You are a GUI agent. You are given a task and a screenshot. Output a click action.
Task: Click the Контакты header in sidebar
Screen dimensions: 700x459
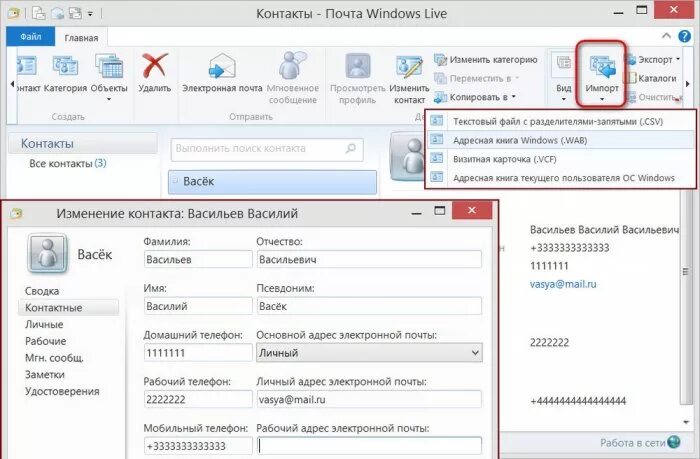tap(83, 143)
